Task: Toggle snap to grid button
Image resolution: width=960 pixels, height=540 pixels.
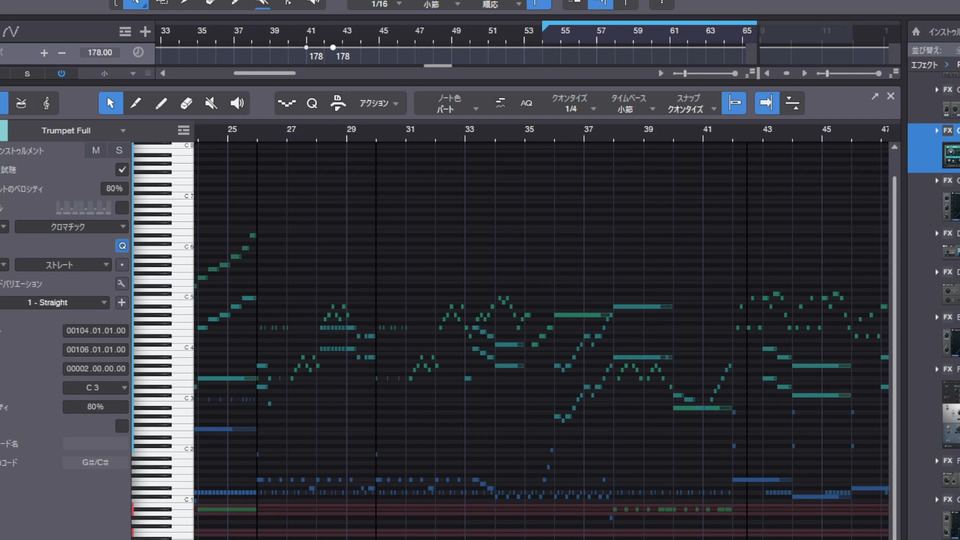Action: coord(734,103)
